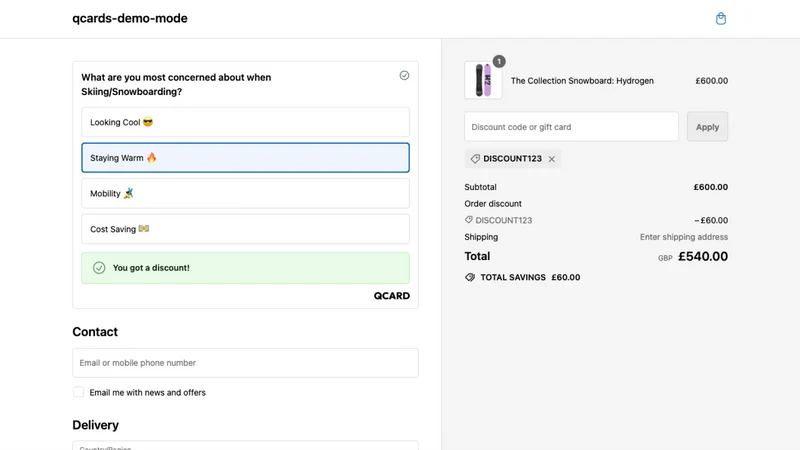The image size is (800, 450).
Task: Choose the Cost Saving answer option
Action: 245,229
